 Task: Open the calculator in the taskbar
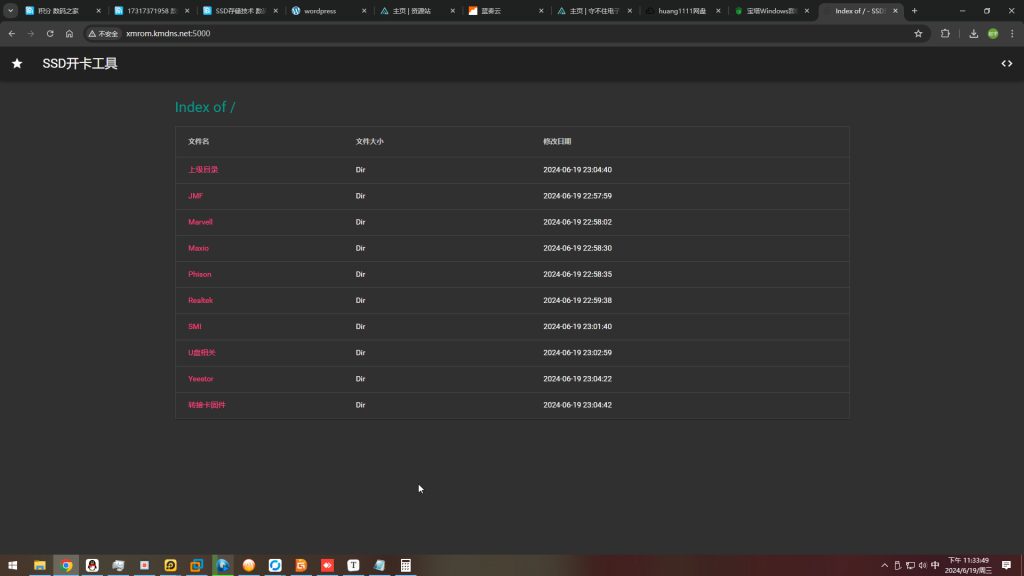[x=406, y=565]
